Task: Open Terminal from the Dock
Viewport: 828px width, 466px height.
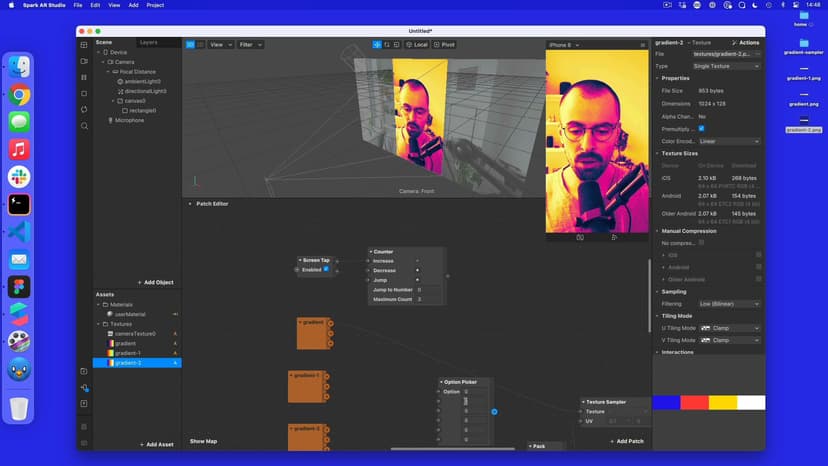Action: (x=19, y=204)
